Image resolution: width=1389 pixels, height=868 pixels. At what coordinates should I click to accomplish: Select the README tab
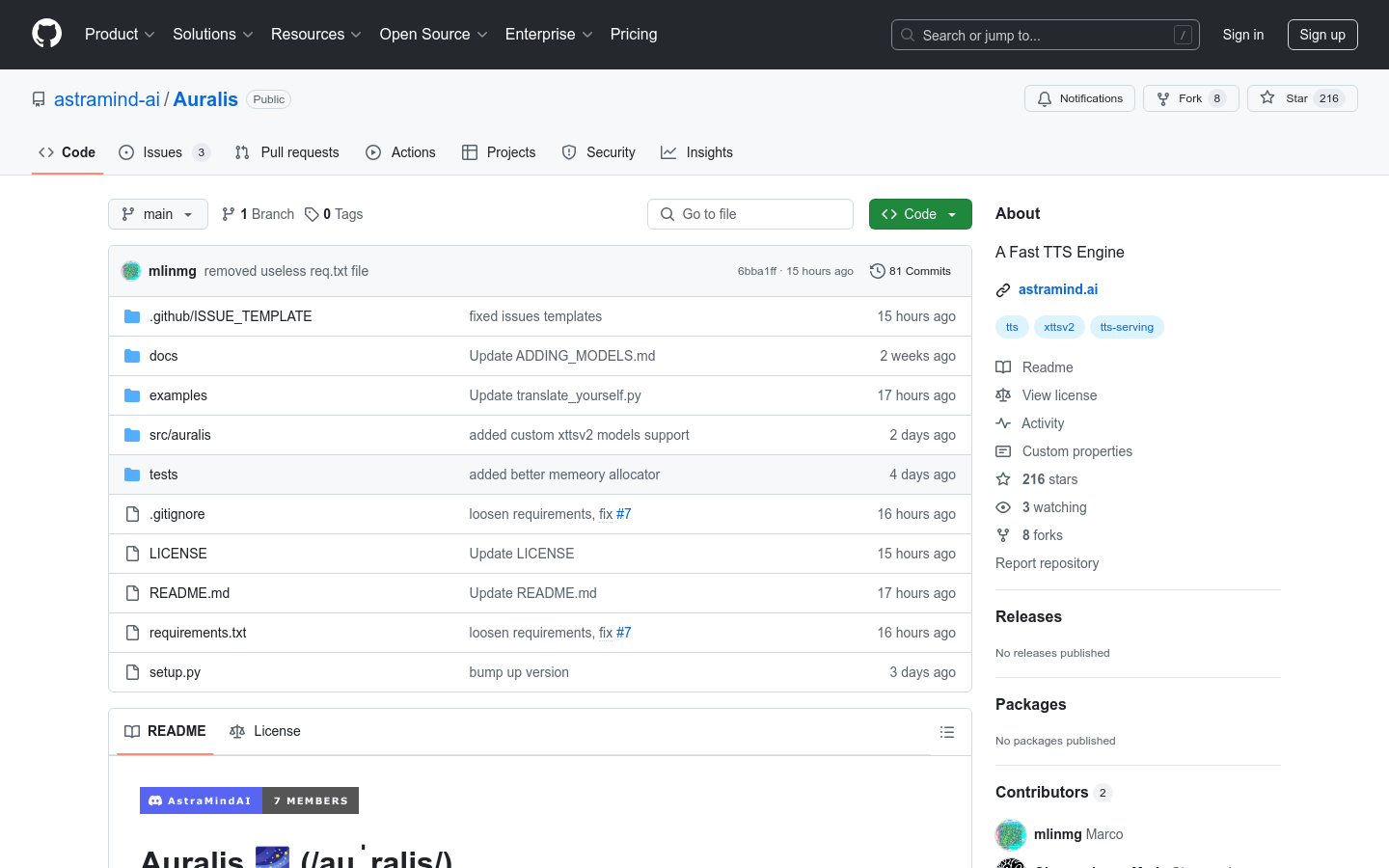click(165, 731)
